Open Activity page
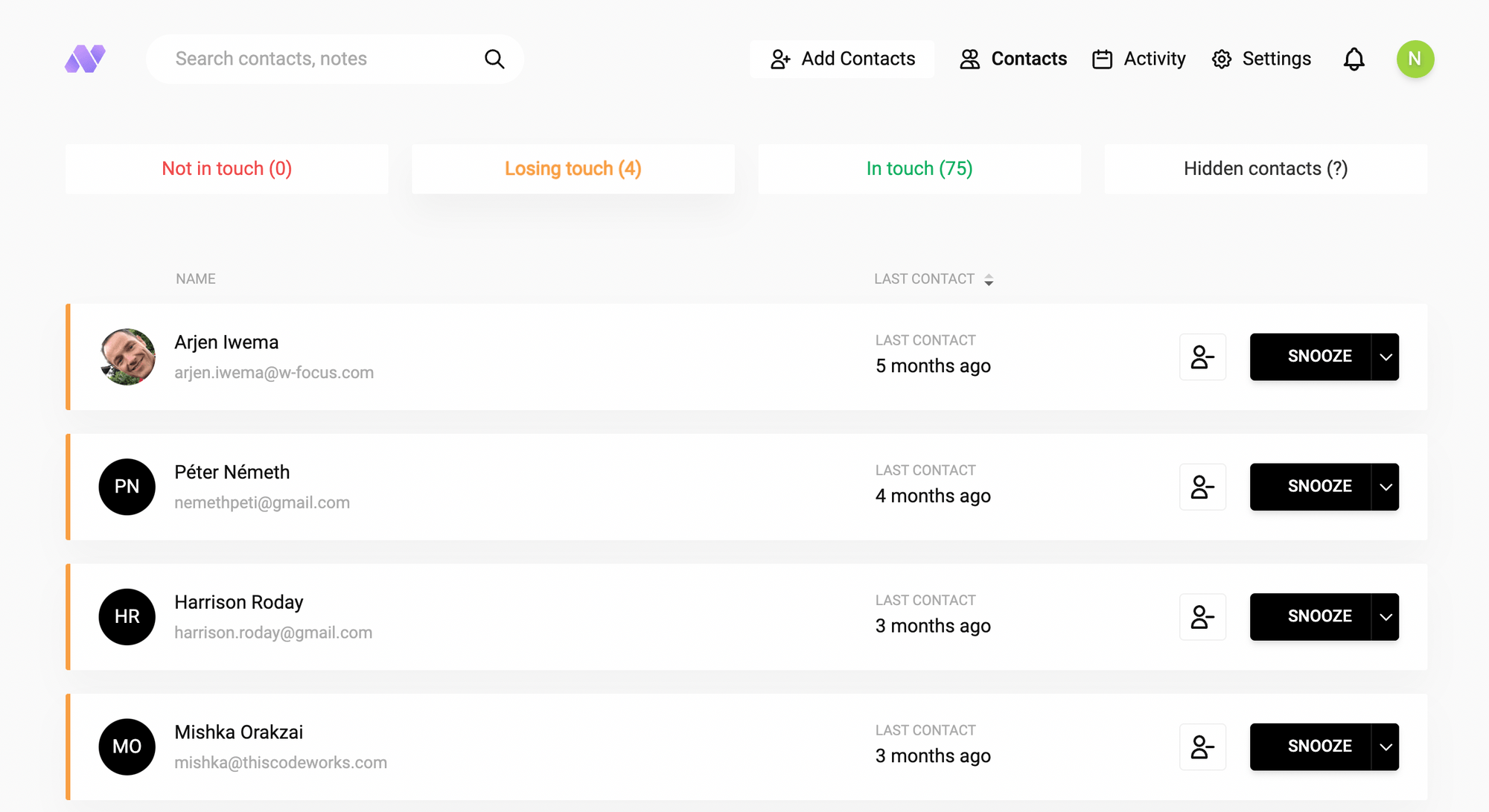 point(1138,59)
